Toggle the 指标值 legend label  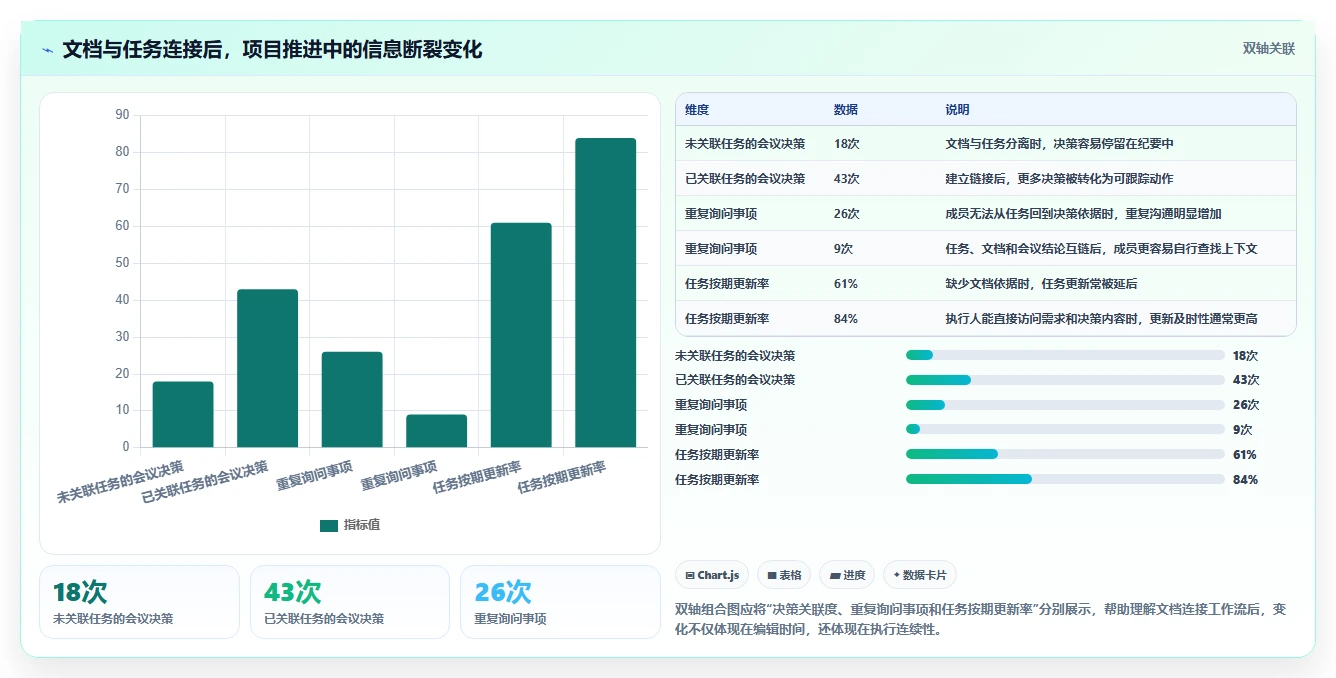pyautogui.click(x=362, y=526)
